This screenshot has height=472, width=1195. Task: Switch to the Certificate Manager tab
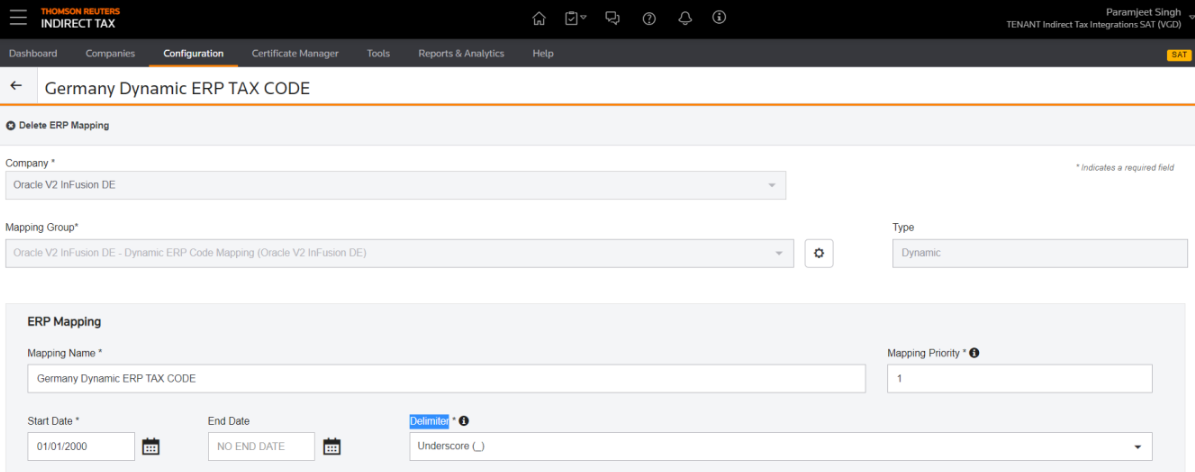pos(295,53)
